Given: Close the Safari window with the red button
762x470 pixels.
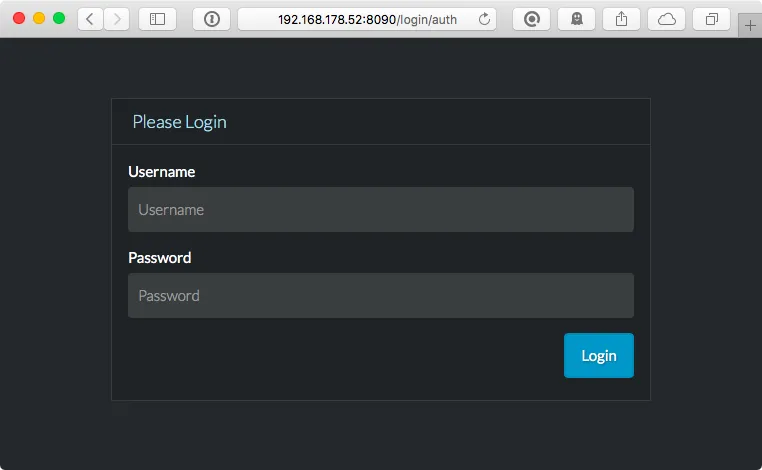Looking at the screenshot, I should [19, 18].
